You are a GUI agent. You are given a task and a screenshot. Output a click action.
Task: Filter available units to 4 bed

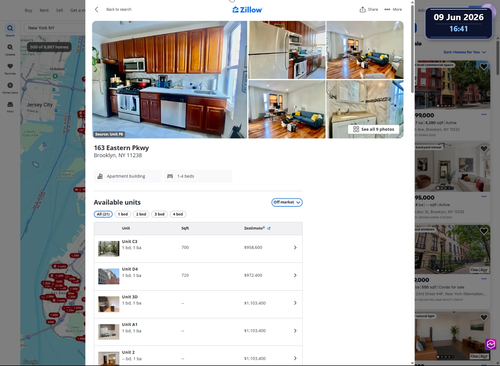tap(178, 214)
